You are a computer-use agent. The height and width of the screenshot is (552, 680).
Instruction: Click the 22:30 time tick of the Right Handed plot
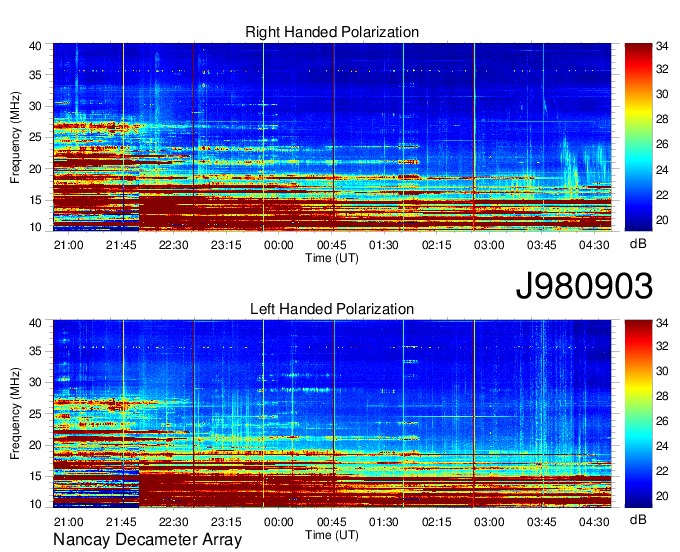[173, 245]
